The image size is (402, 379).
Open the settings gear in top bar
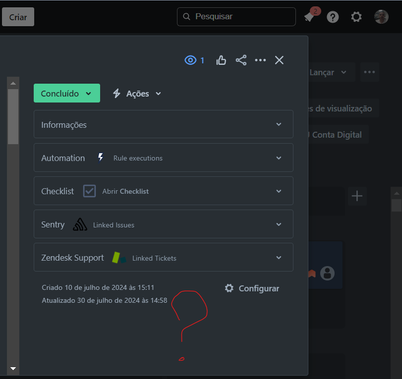point(356,17)
